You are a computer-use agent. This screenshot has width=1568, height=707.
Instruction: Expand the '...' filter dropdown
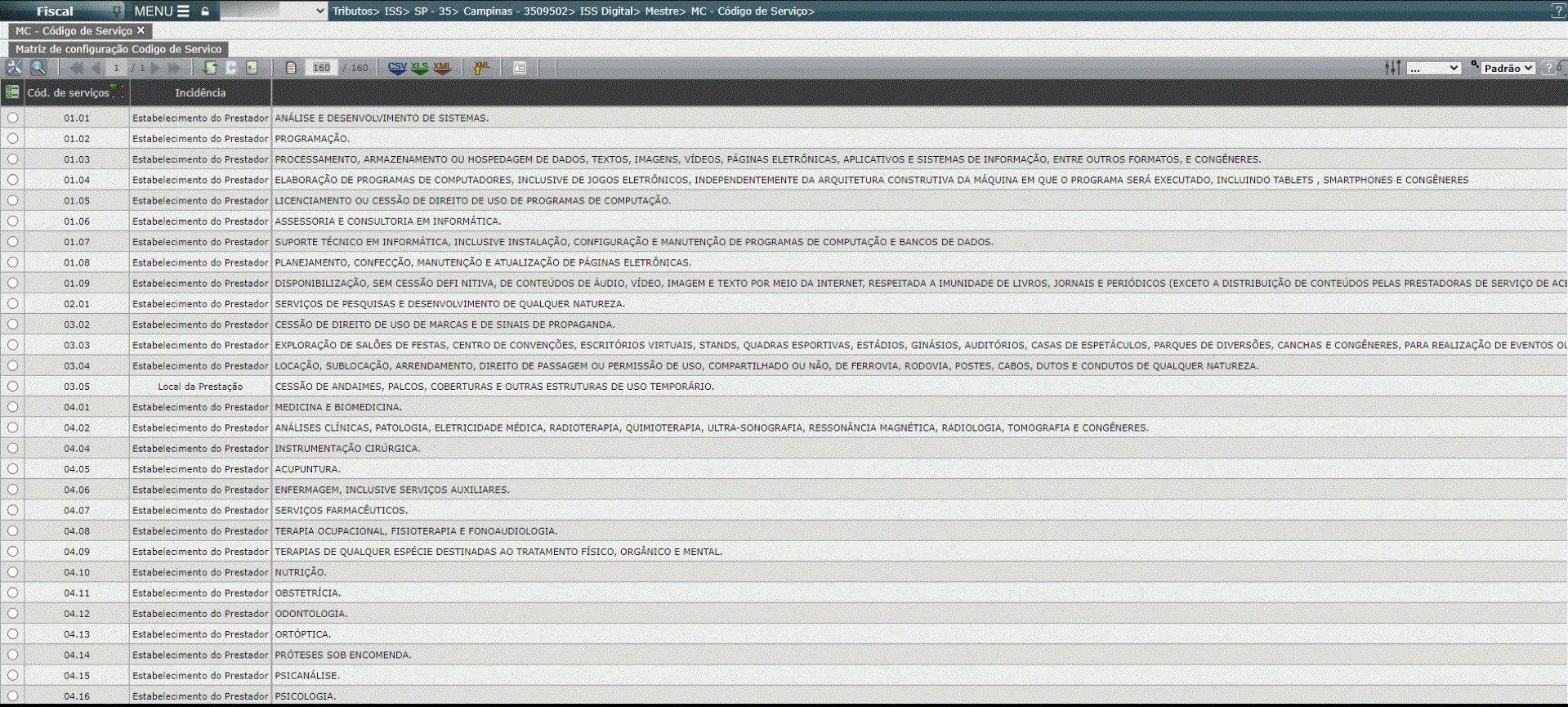(x=1433, y=68)
